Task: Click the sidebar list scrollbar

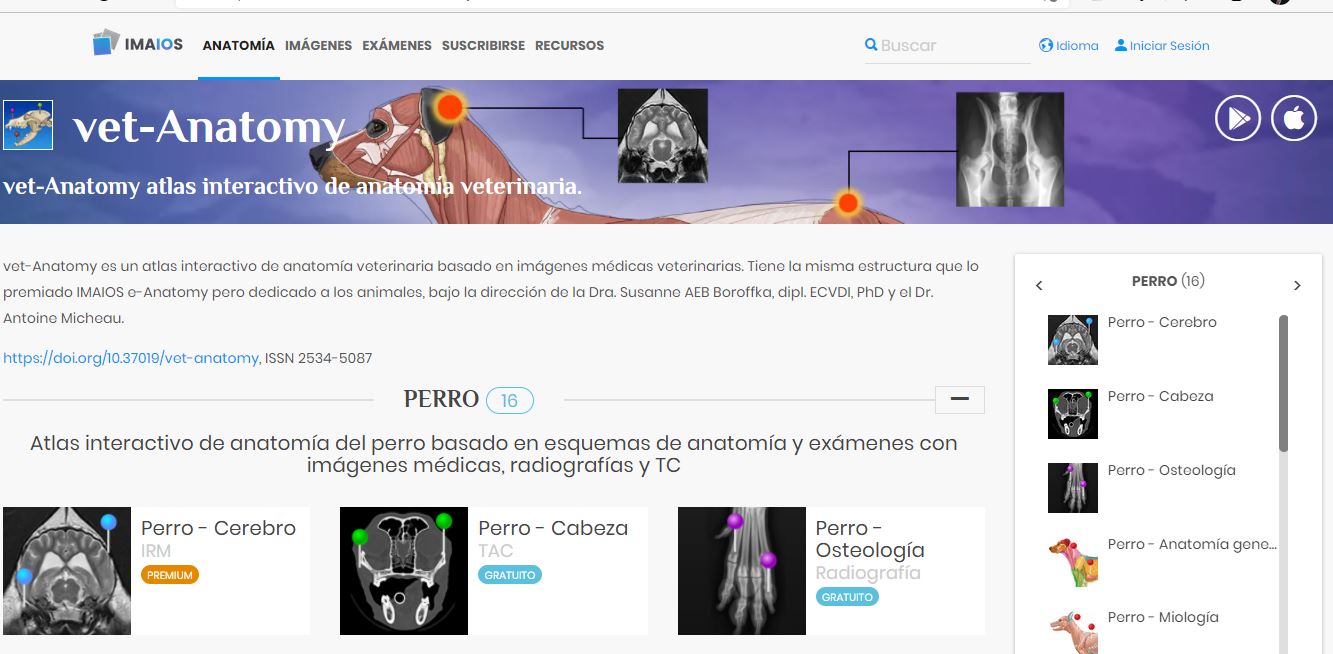Action: tap(1284, 383)
